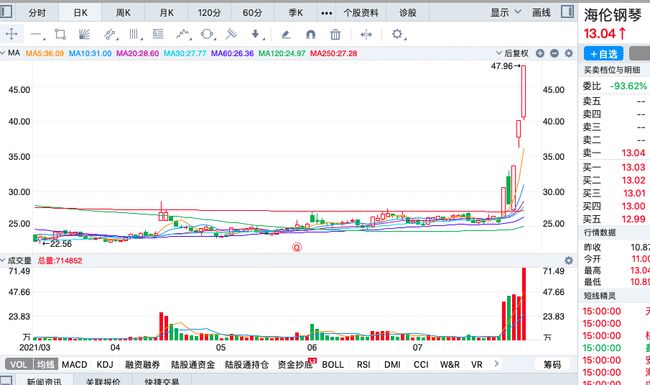The height and width of the screenshot is (385, 650).
Task: Select the 资金抄底 indicator
Action: [295, 365]
